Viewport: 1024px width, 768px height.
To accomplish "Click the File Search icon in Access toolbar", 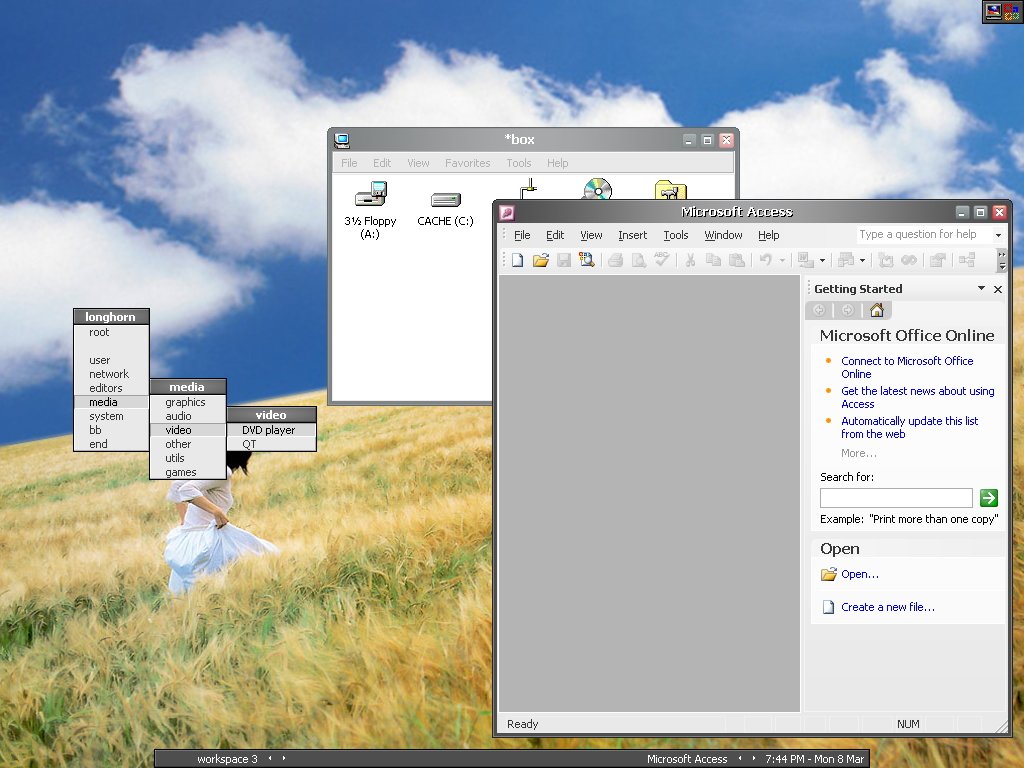I will coord(586,260).
